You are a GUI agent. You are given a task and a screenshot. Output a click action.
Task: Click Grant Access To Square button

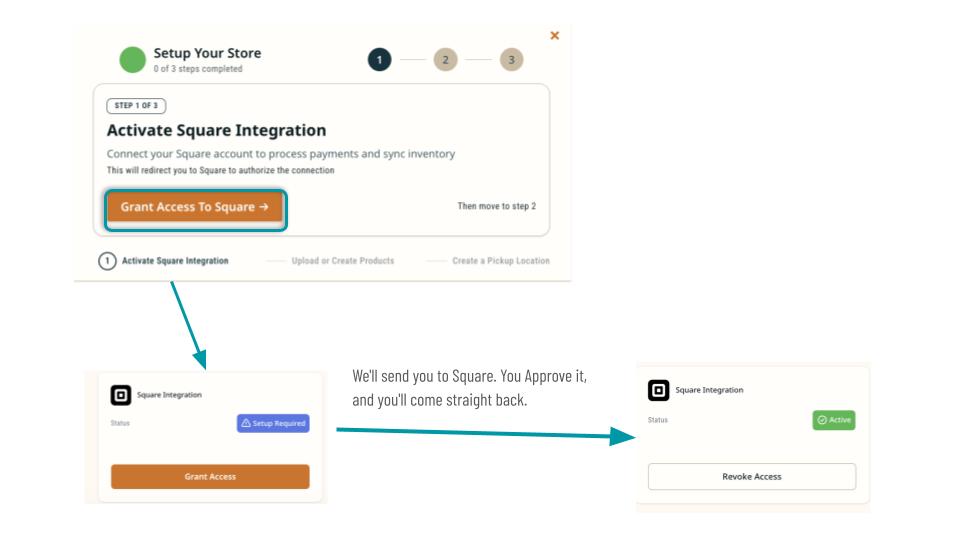(x=195, y=207)
